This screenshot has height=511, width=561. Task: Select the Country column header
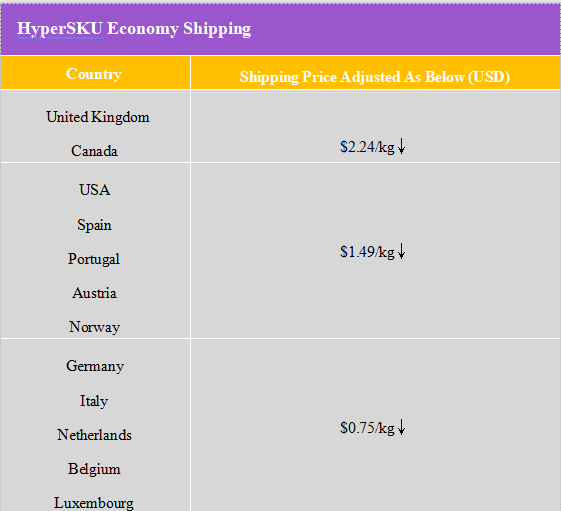pyautogui.click(x=94, y=74)
